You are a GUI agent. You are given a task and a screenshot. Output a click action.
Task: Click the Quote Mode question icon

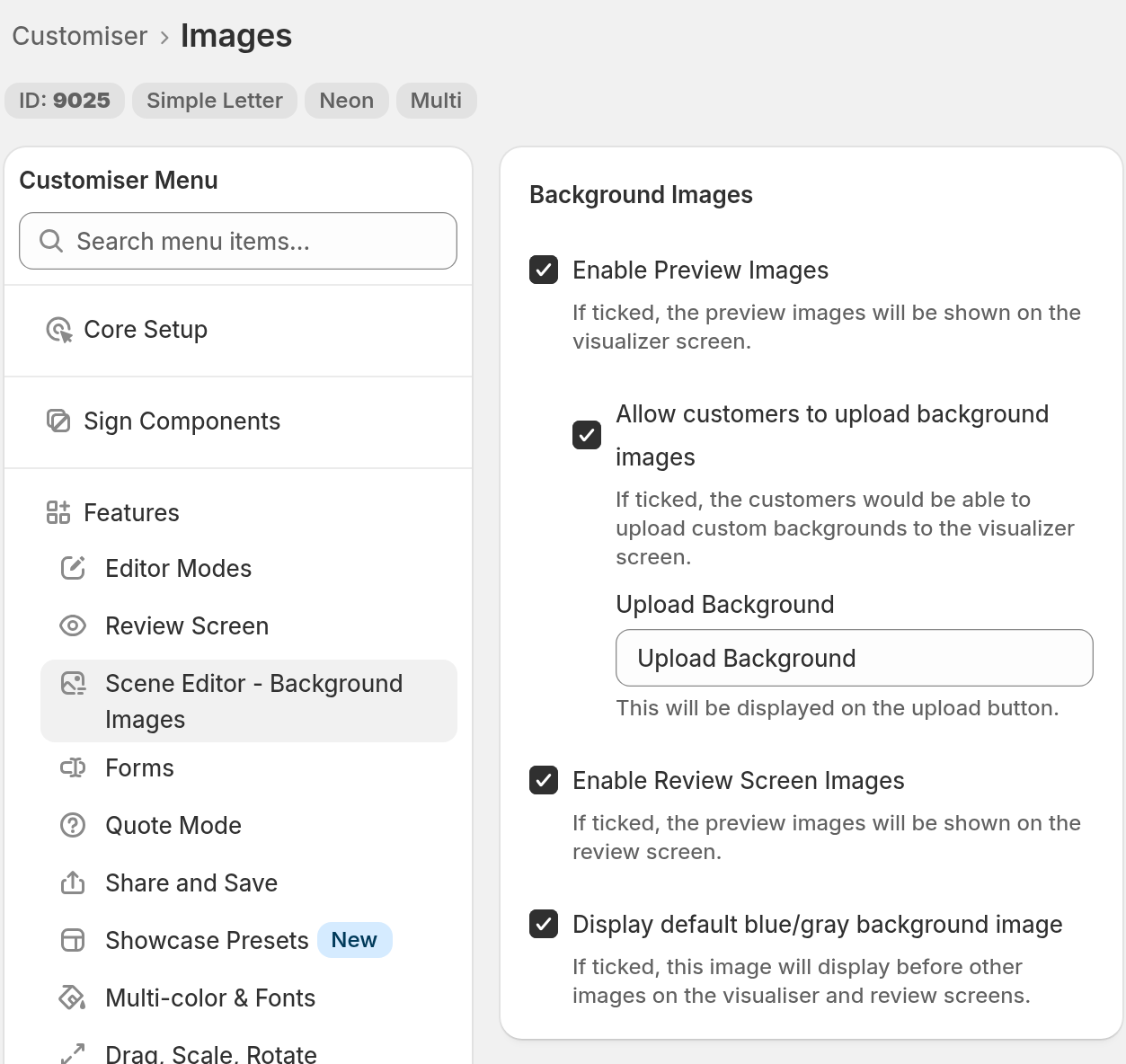[x=73, y=825]
